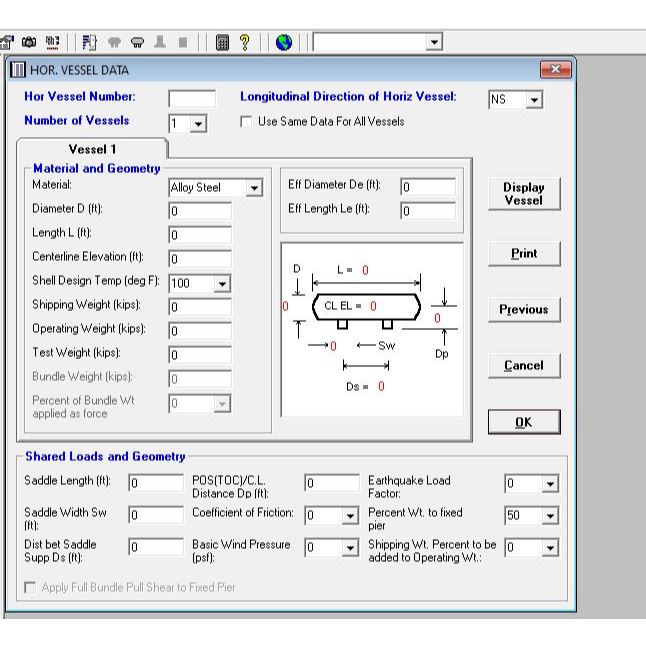Select the Vessel 1 tab

tap(90, 149)
